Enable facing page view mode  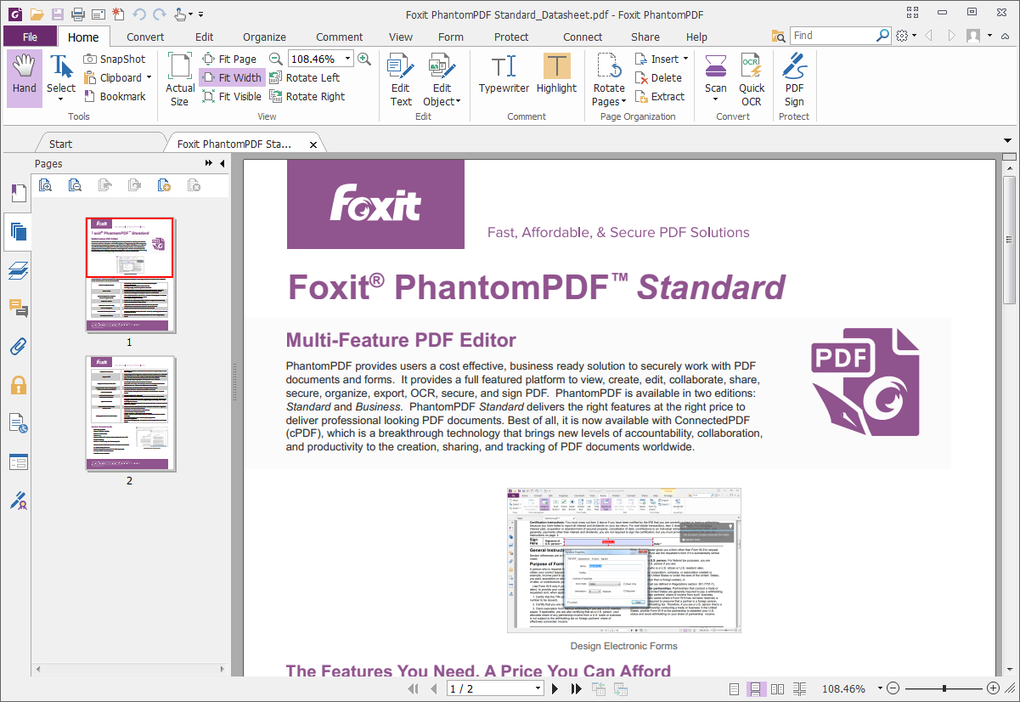(777, 688)
